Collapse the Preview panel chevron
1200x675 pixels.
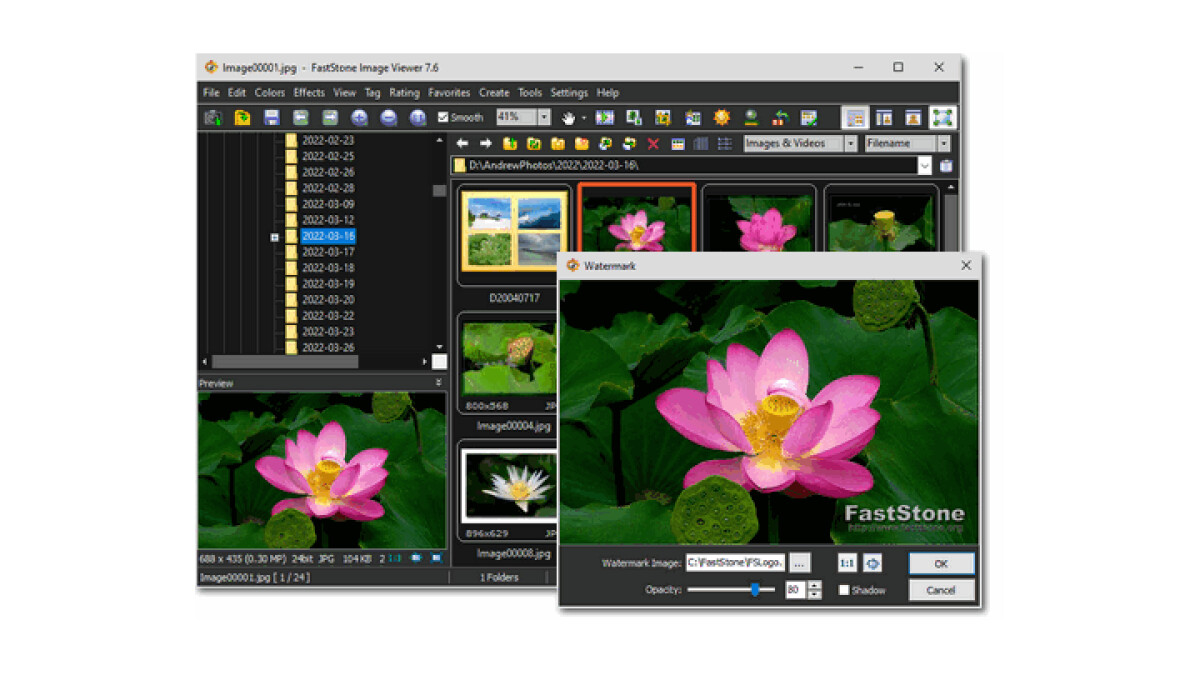click(x=438, y=383)
